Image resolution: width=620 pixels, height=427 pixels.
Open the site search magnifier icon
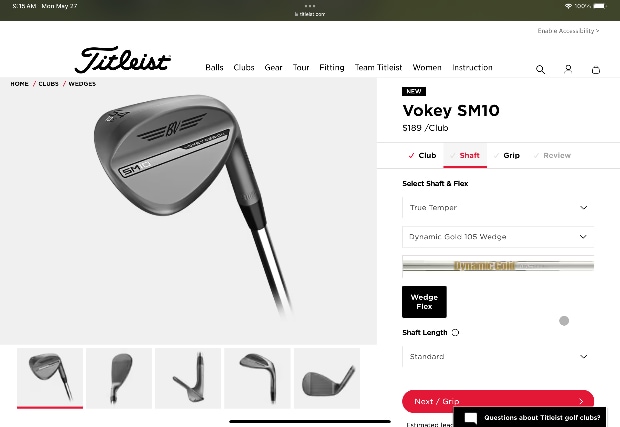(540, 70)
